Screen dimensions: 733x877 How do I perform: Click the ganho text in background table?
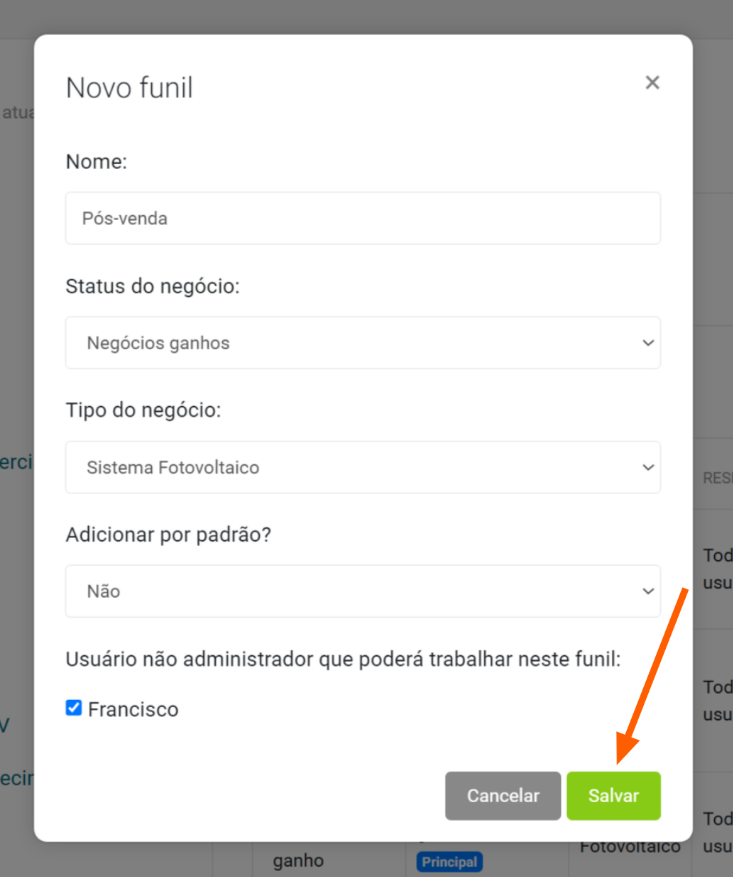[x=298, y=861]
